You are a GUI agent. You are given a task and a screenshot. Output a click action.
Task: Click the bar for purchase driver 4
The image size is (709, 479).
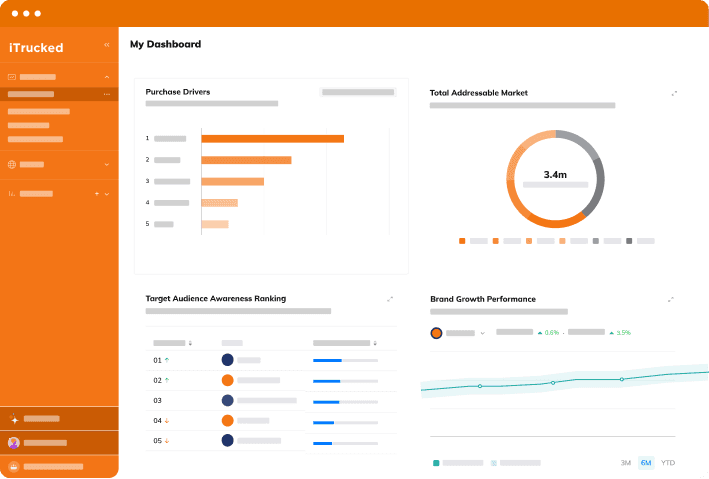click(x=220, y=203)
